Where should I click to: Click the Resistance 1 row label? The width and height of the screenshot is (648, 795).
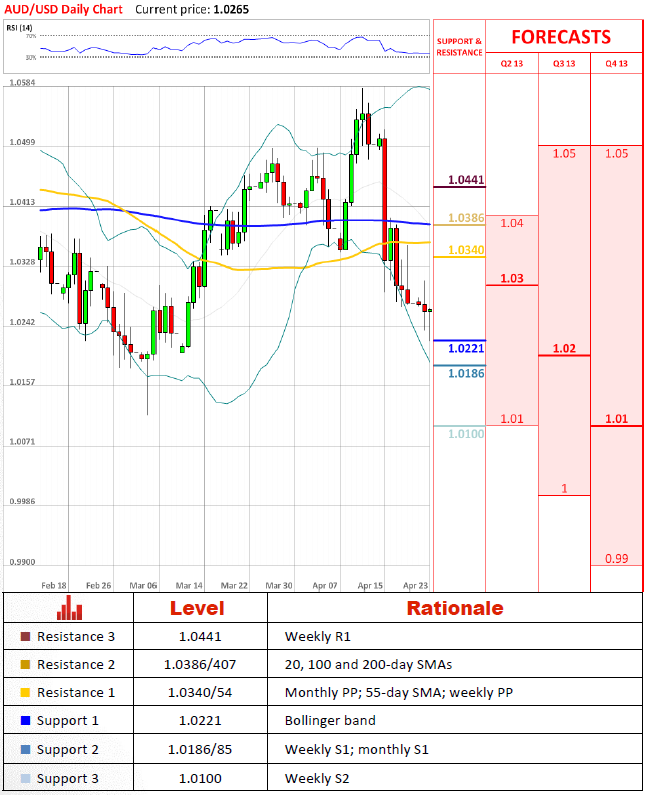click(x=76, y=693)
